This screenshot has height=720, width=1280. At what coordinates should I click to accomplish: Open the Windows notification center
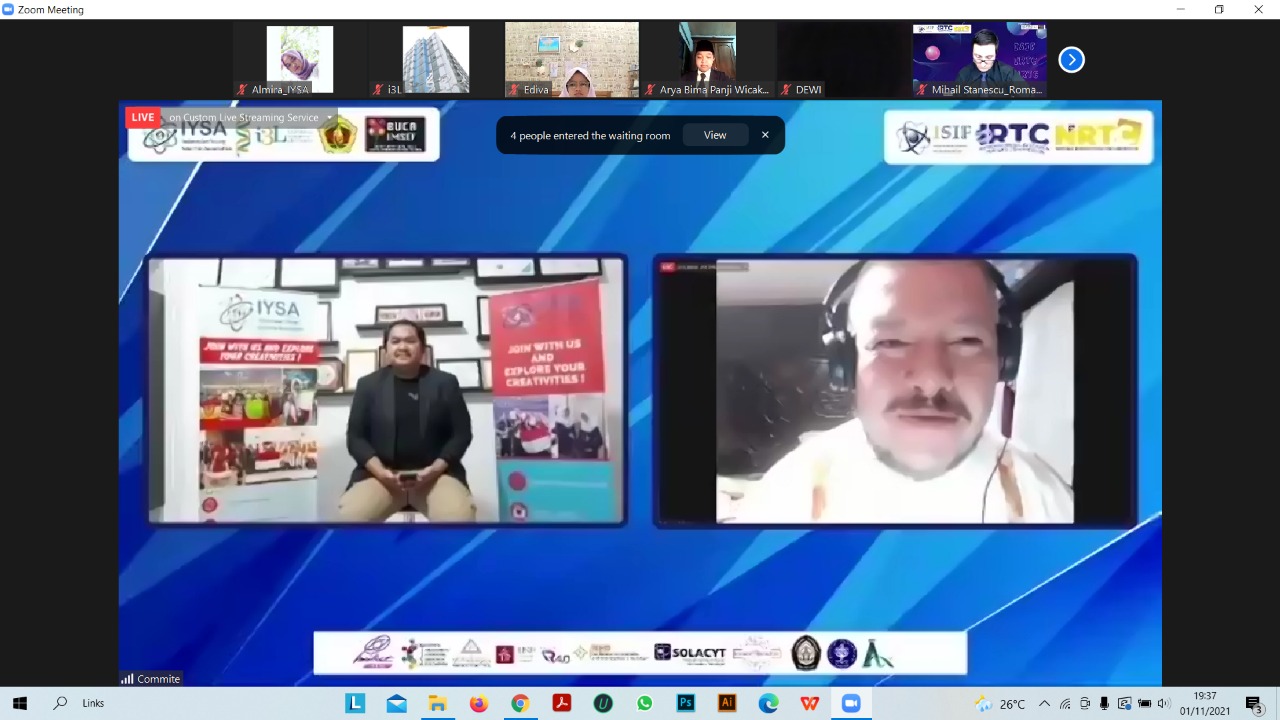tap(1254, 703)
